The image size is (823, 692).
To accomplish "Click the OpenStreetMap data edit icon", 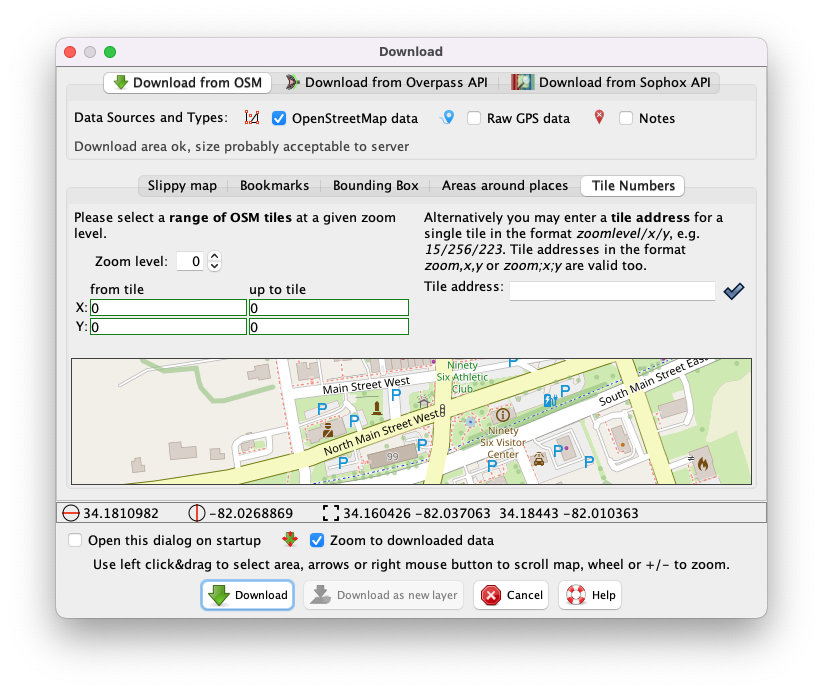I will (253, 118).
